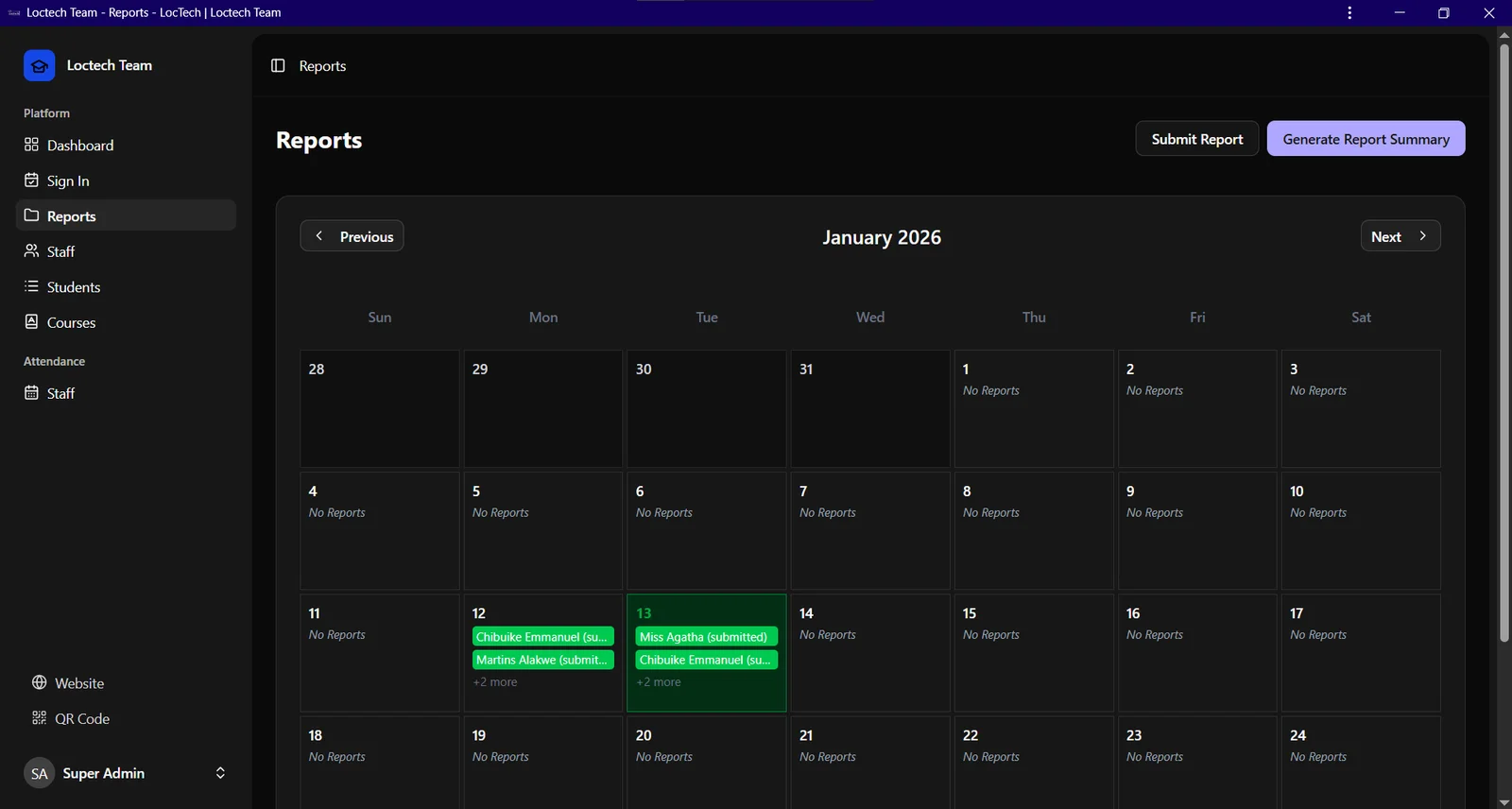Click the Courses book icon
Viewport: 1512px width, 809px height.
click(x=31, y=322)
